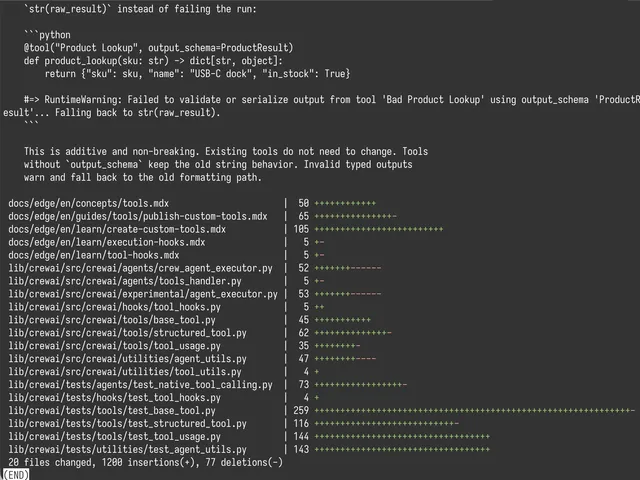Click the experimental/agent_executor.py path
Viewport: 640px width, 480px height.
coord(143,294)
